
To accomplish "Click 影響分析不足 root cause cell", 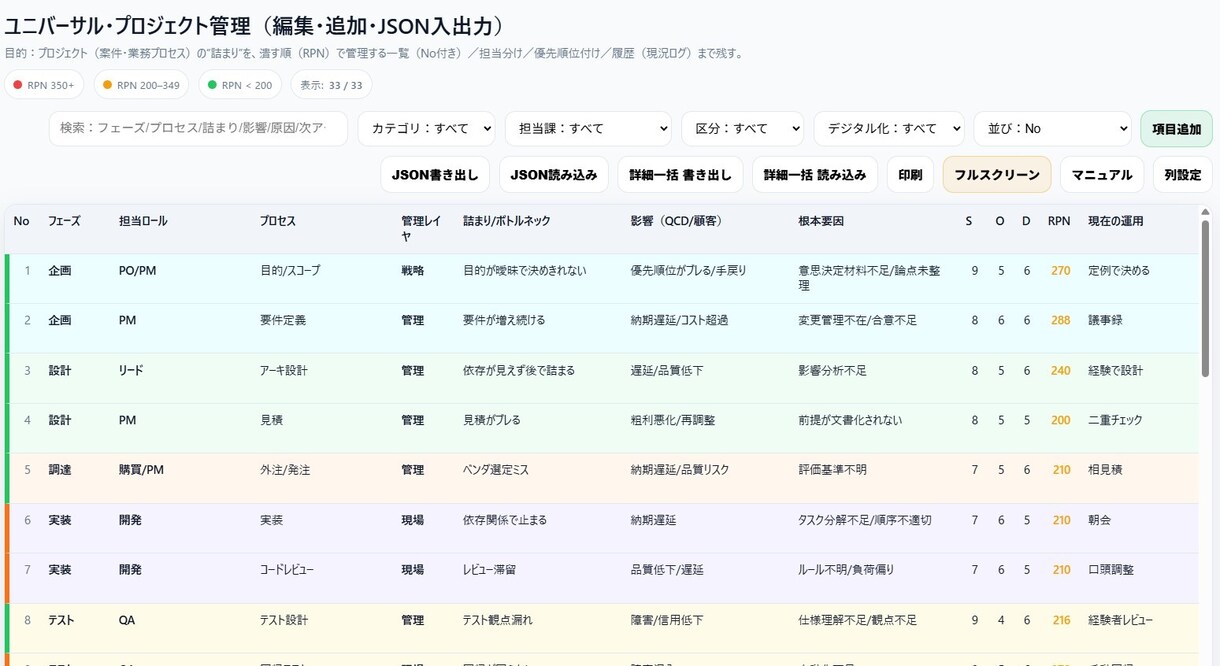I will pyautogui.click(x=833, y=371).
